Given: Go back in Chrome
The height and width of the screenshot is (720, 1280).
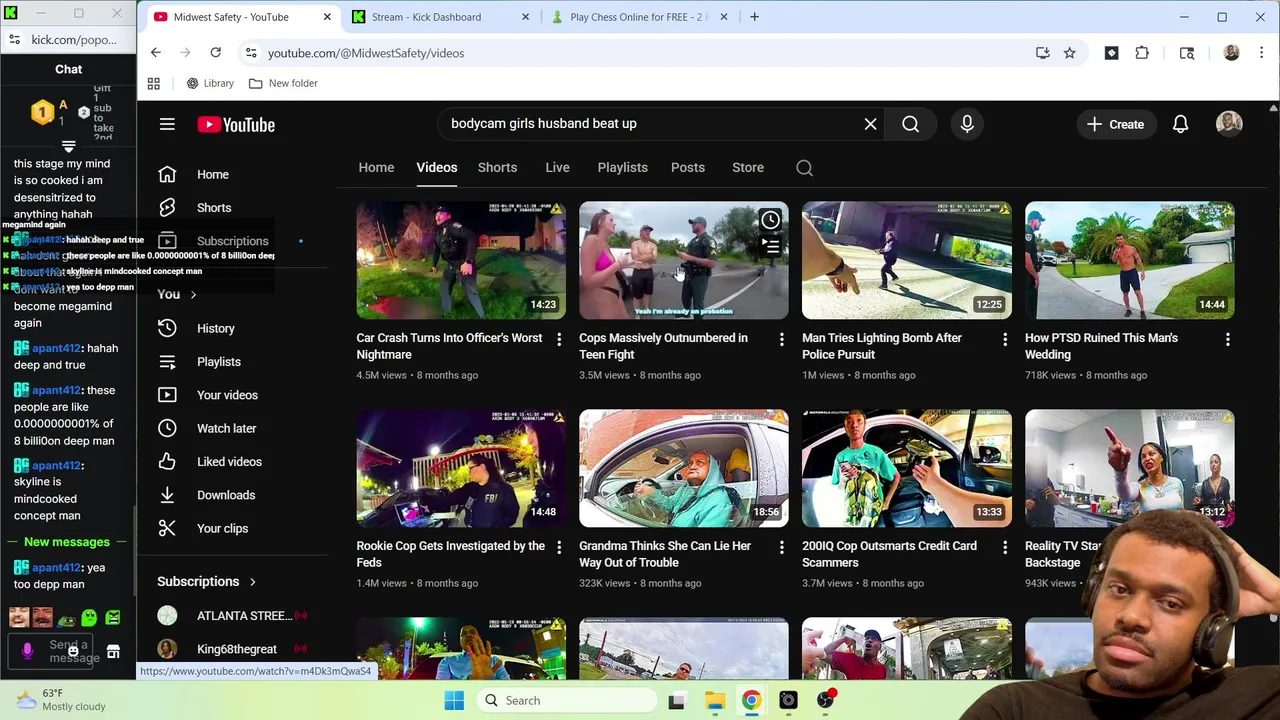Looking at the screenshot, I should pyautogui.click(x=156, y=53).
